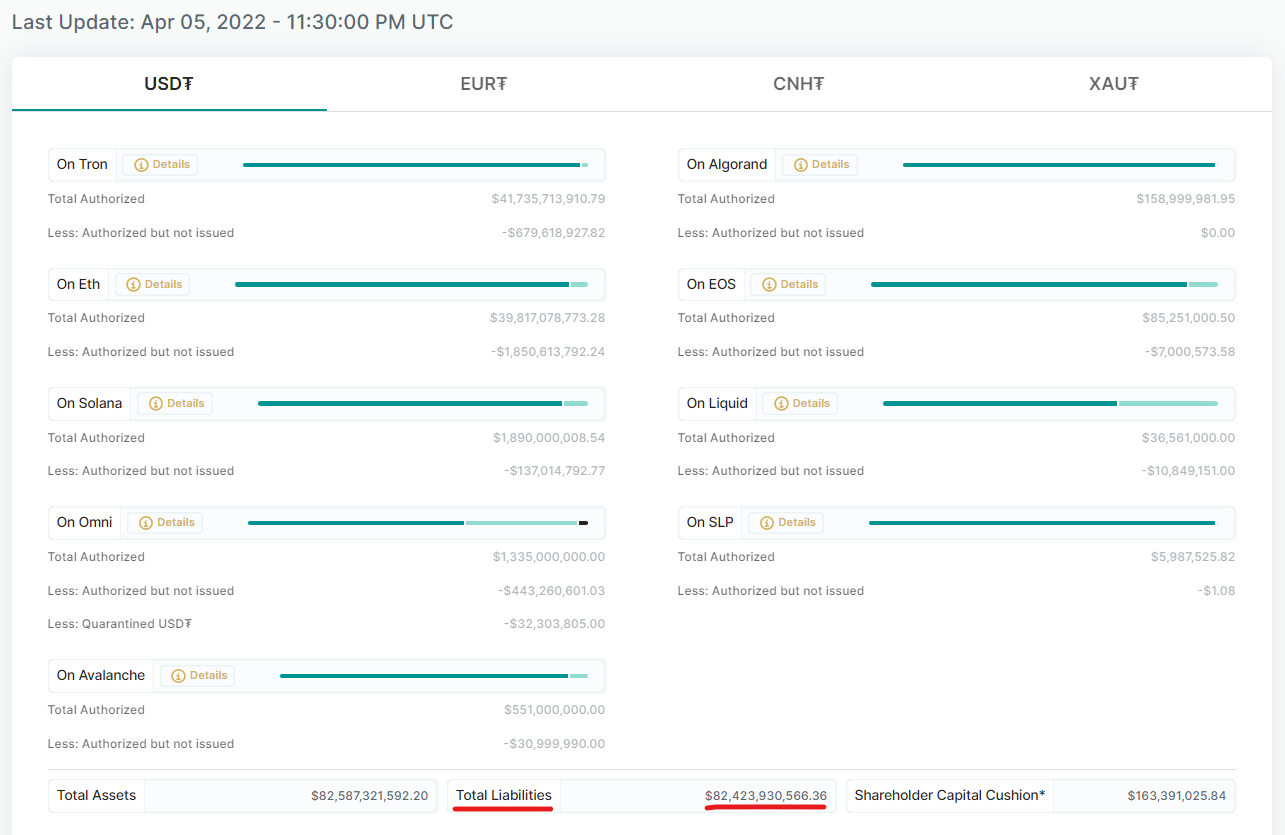
Task: Click Liquid total $36,561,000.00
Action: 1188,438
